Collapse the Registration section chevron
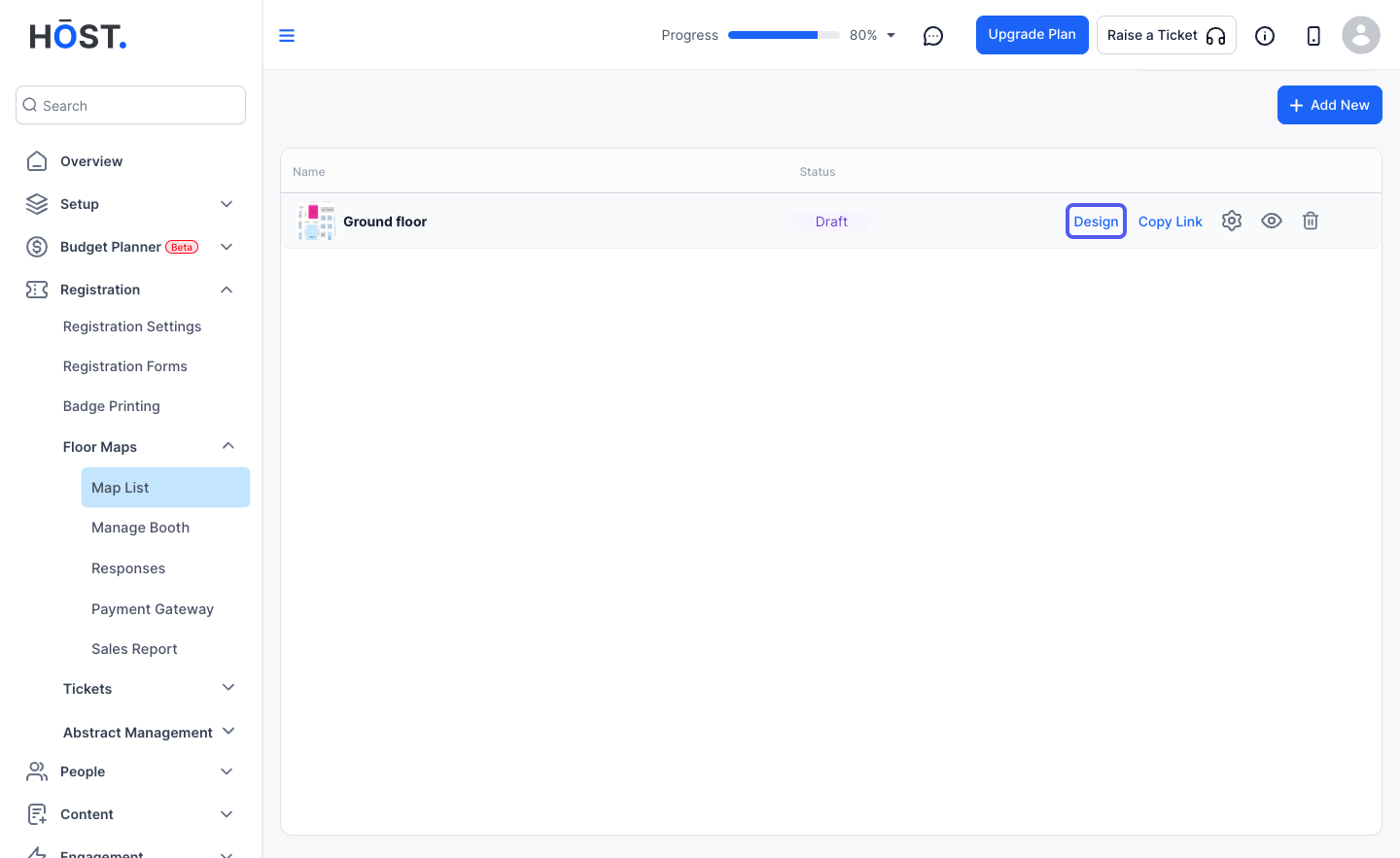This screenshot has width=1400, height=858. click(227, 290)
